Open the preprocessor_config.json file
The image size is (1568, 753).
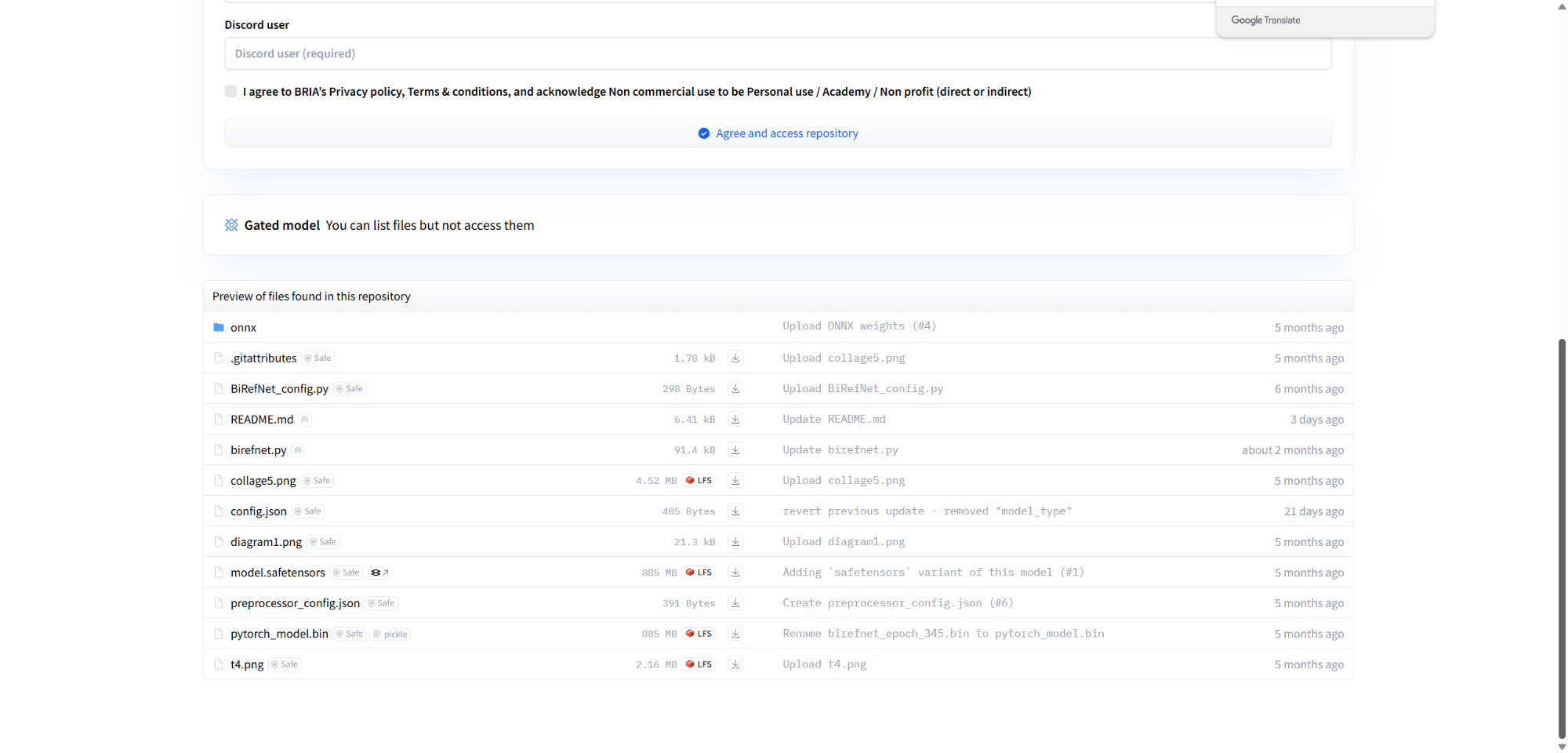pyautogui.click(x=295, y=603)
